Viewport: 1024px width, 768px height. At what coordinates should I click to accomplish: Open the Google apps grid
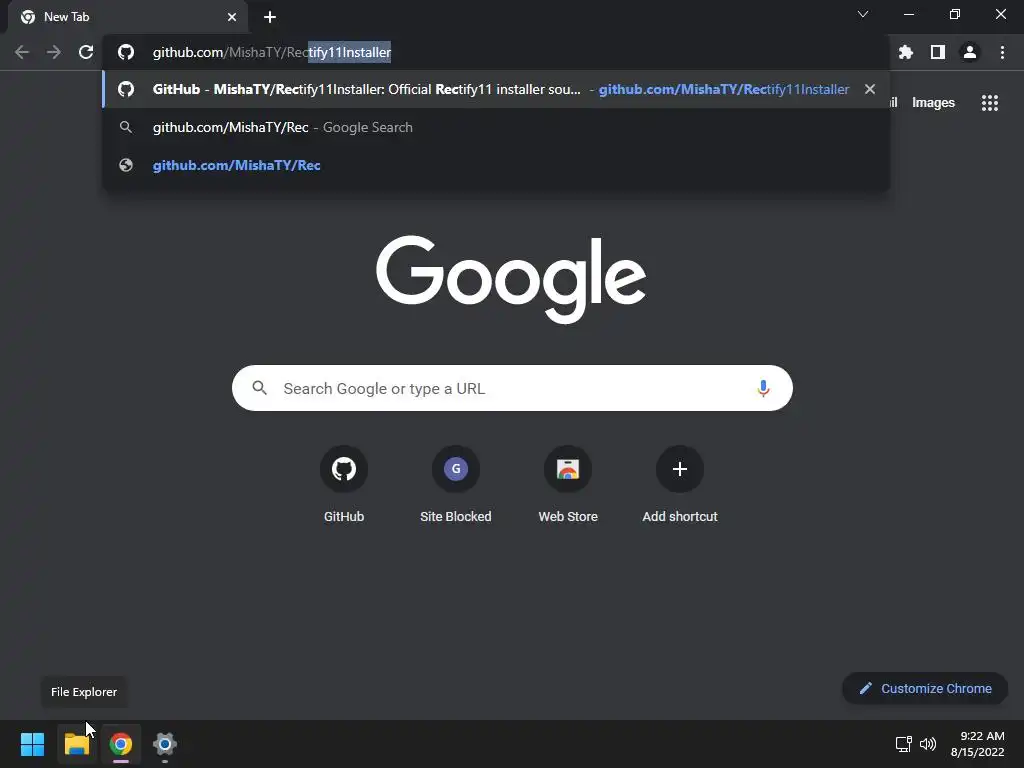tap(989, 103)
